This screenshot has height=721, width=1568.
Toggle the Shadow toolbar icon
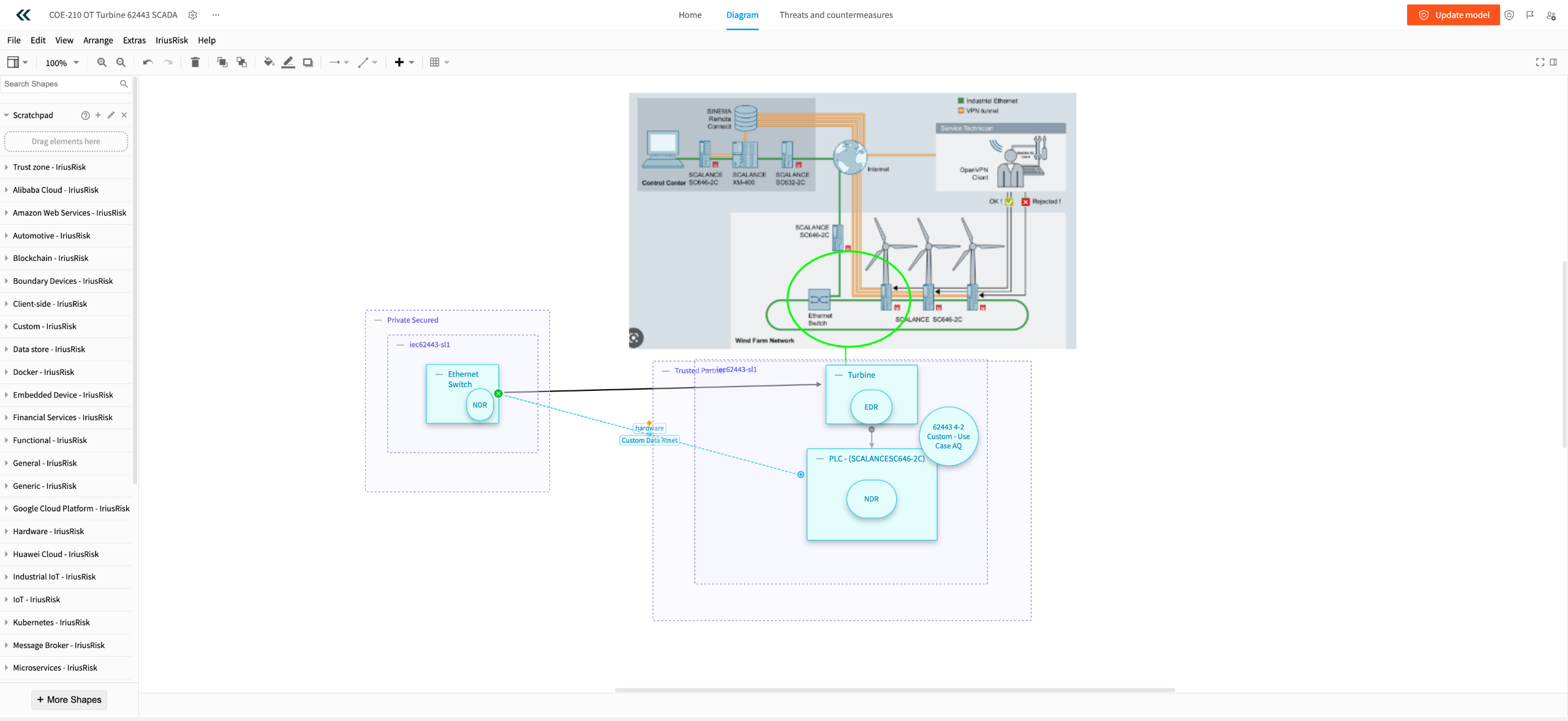coord(308,62)
